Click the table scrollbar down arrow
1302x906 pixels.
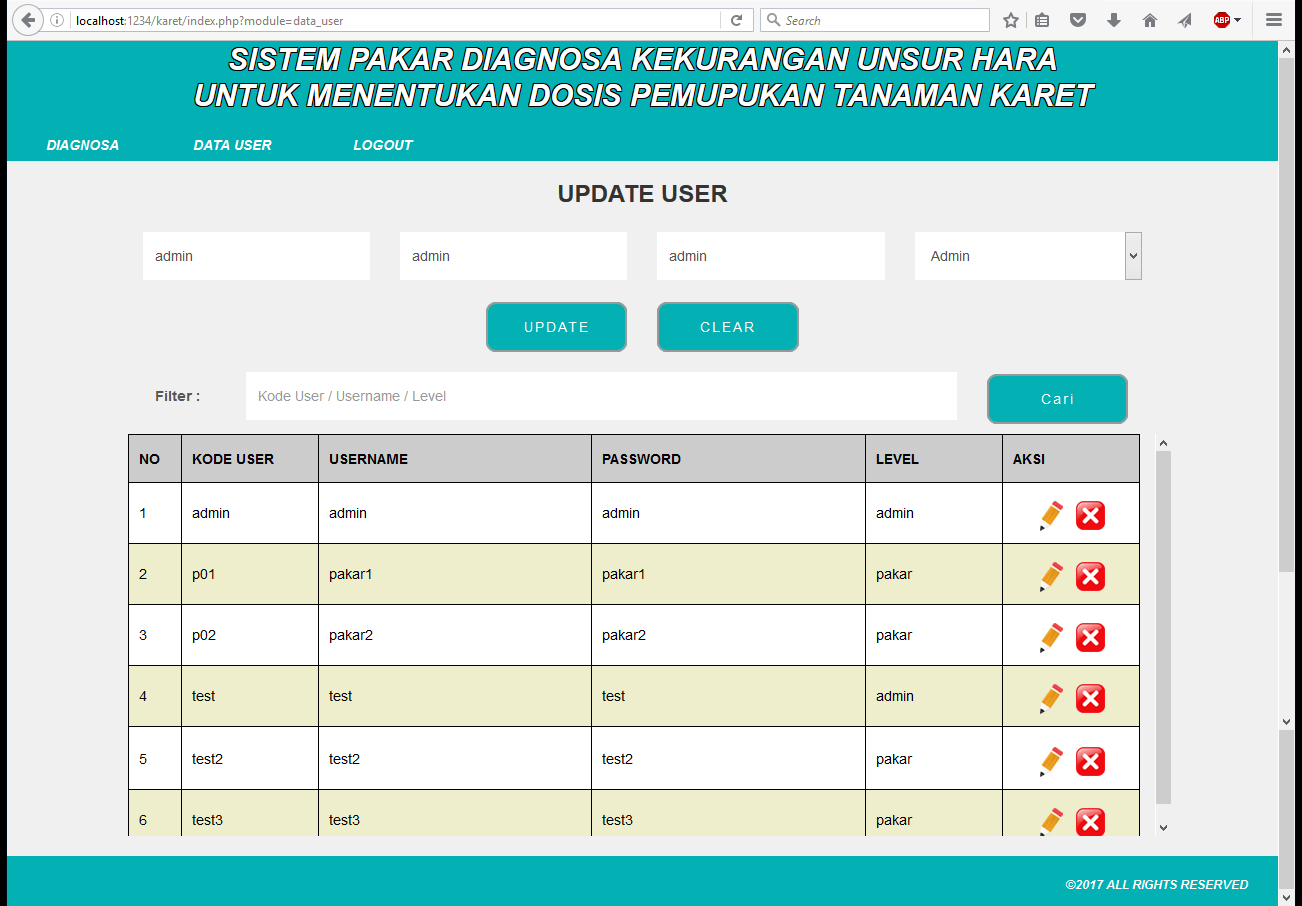coord(1163,827)
